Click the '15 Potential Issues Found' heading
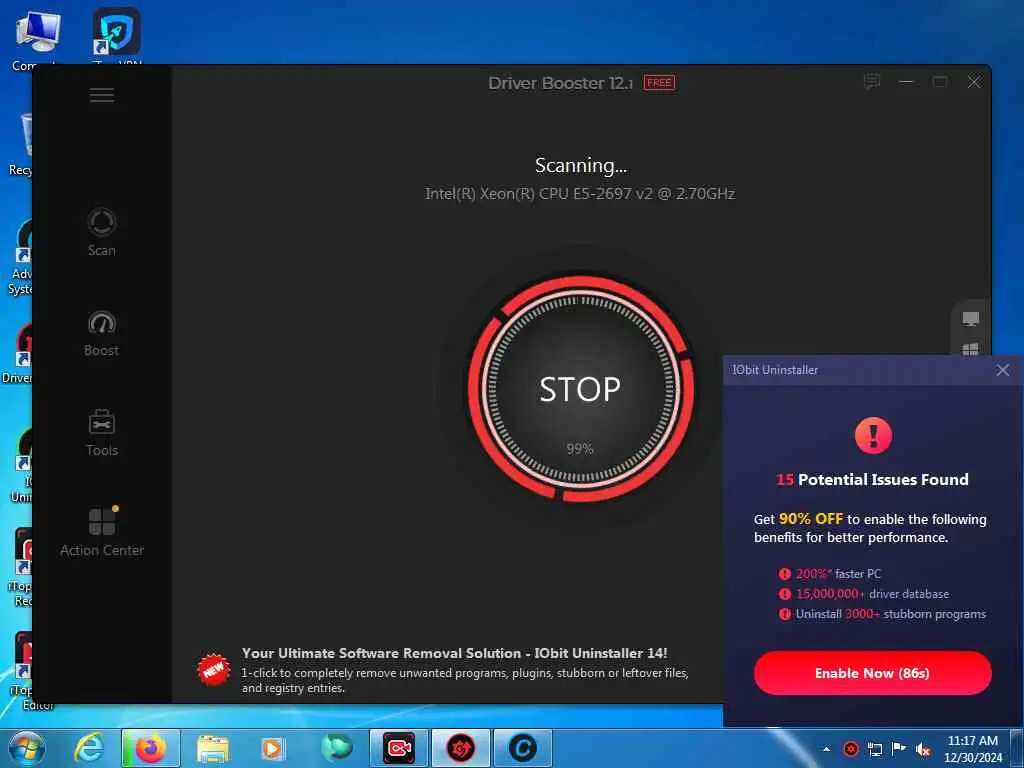 pos(872,479)
